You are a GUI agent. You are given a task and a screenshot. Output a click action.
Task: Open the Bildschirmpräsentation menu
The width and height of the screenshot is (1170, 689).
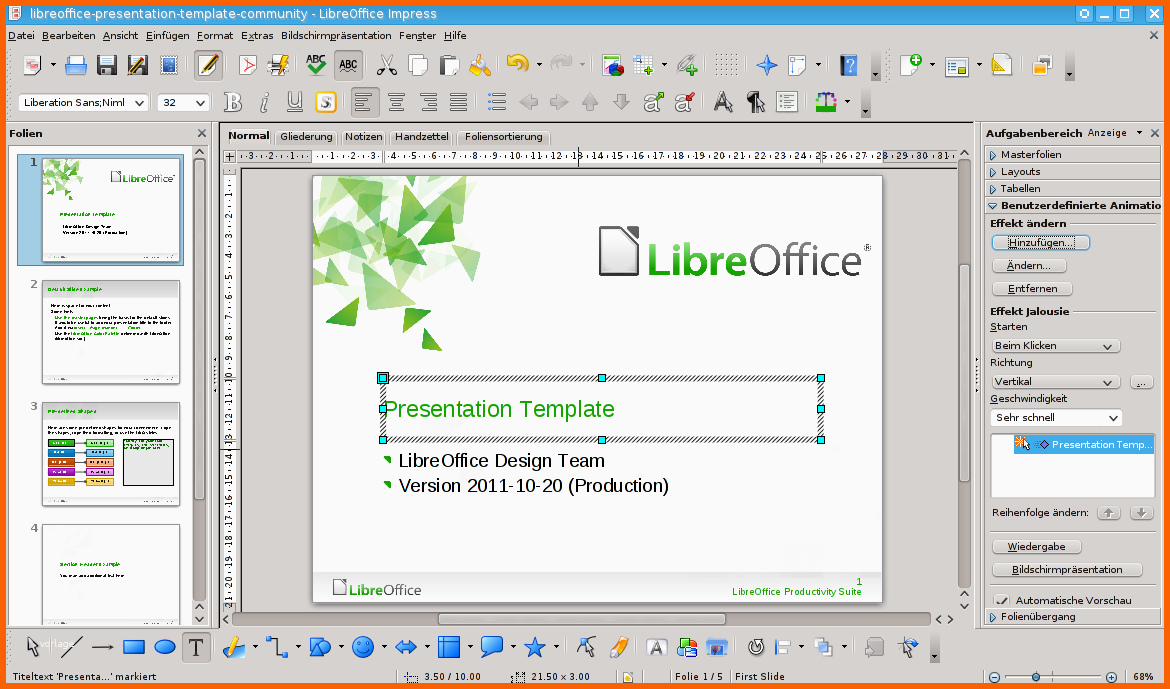[x=336, y=35]
